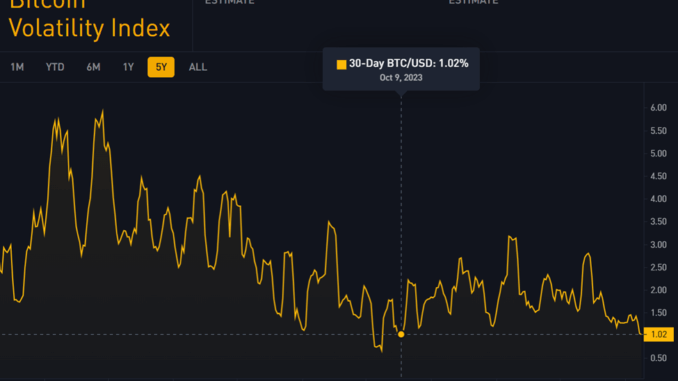Click the 0.50 y-axis label
The image size is (678, 381).
point(658,358)
